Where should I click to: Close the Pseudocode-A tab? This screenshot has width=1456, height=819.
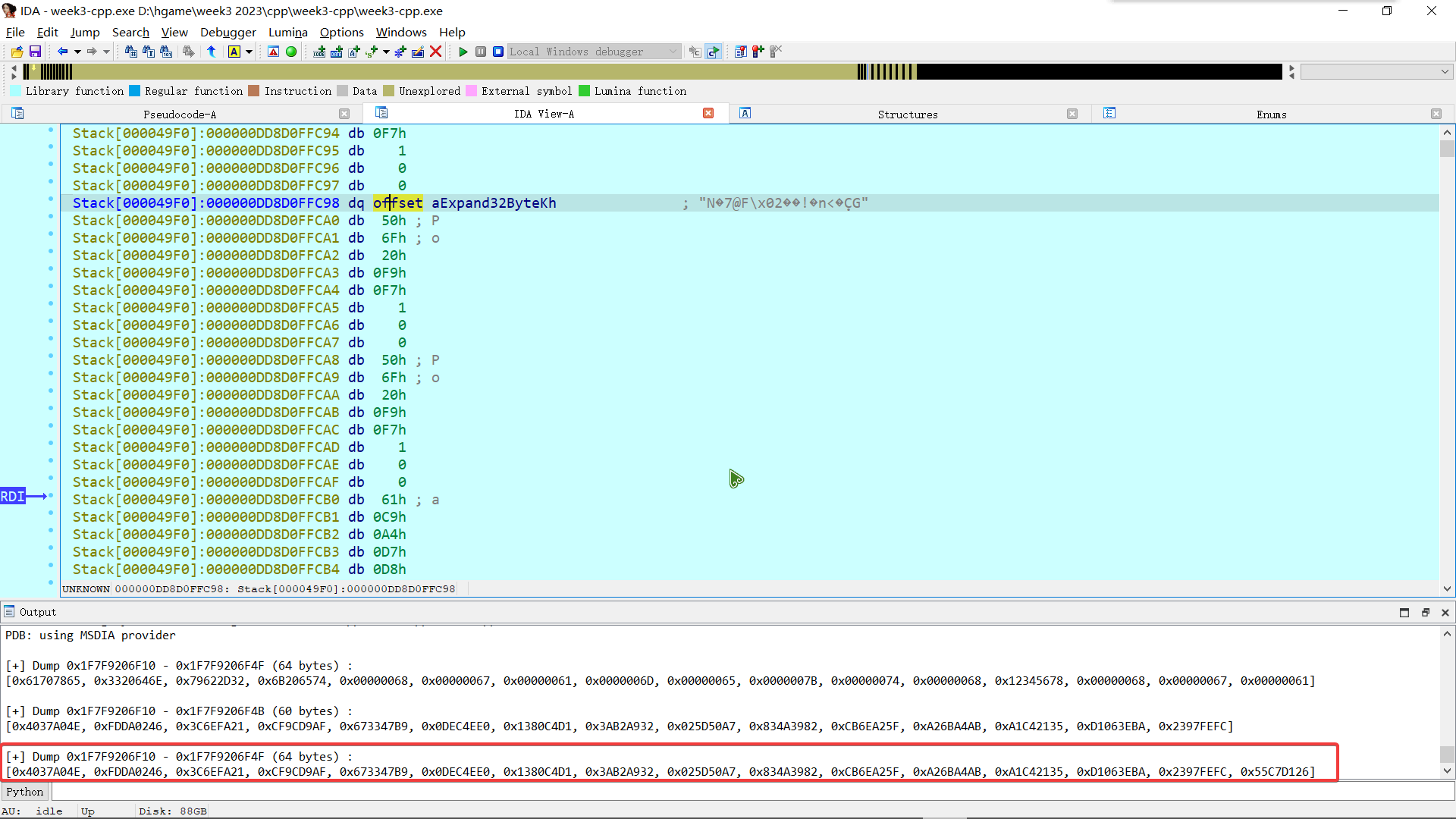pyautogui.click(x=344, y=114)
